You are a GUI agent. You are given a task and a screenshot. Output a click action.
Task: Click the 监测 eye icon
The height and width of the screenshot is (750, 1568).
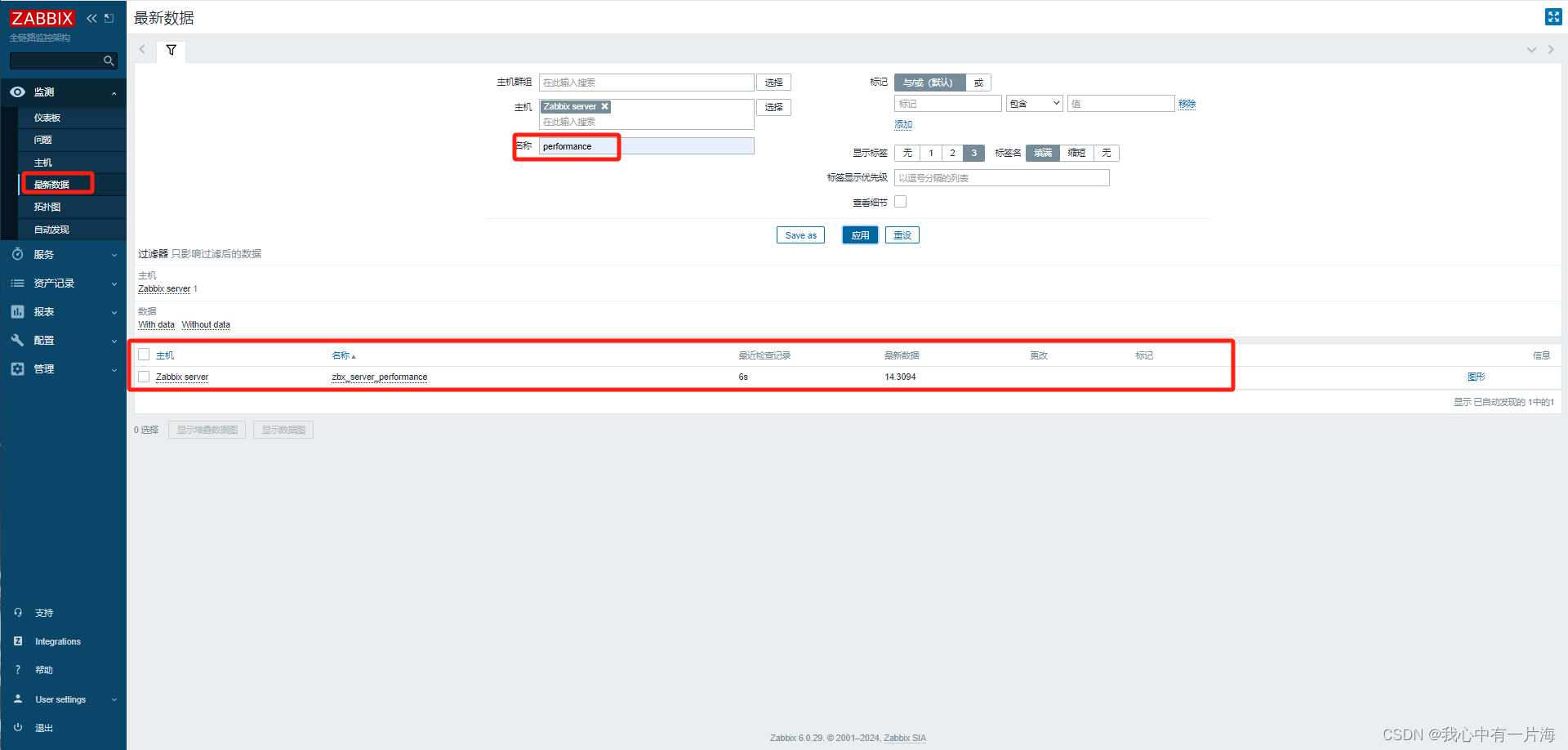(17, 92)
